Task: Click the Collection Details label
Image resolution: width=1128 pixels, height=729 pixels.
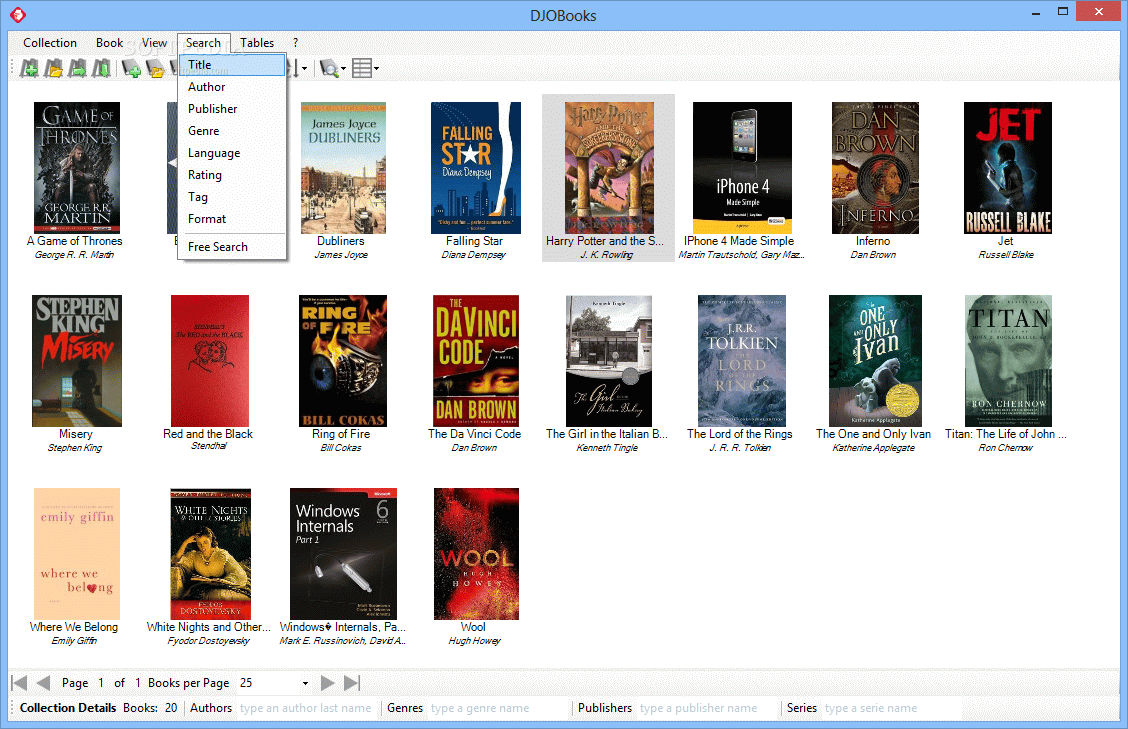Action: click(x=68, y=708)
